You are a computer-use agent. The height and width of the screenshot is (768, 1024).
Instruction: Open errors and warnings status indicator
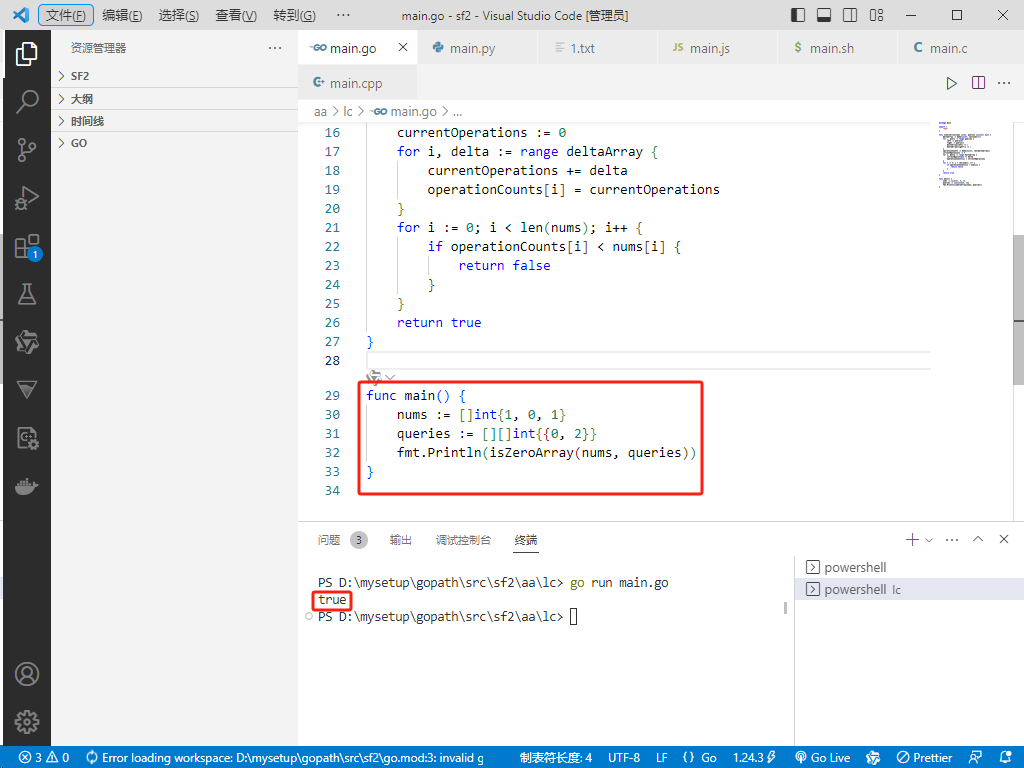44,758
